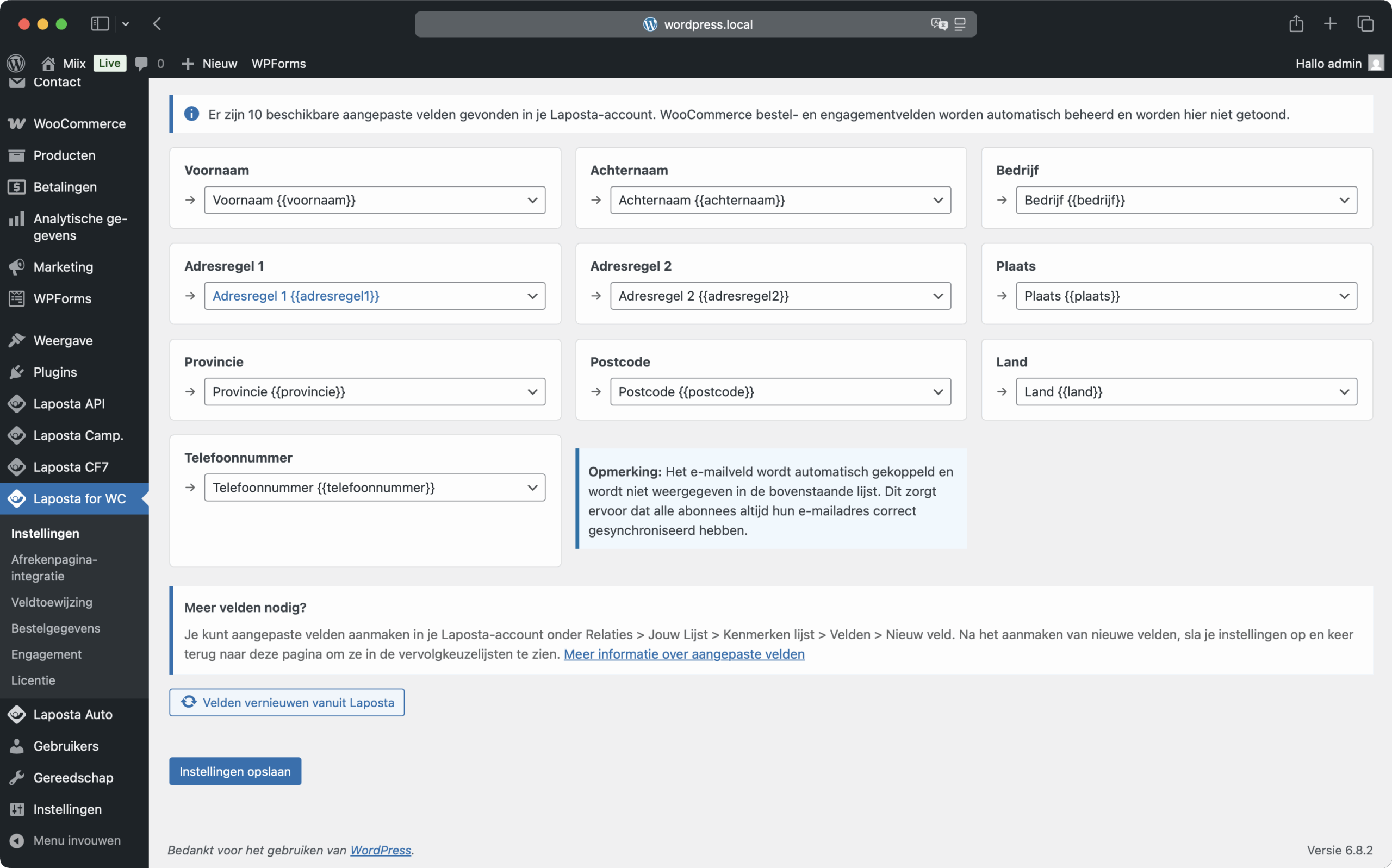Click the Miix home site icon
Screen dimensions: 1392x868
[48, 63]
